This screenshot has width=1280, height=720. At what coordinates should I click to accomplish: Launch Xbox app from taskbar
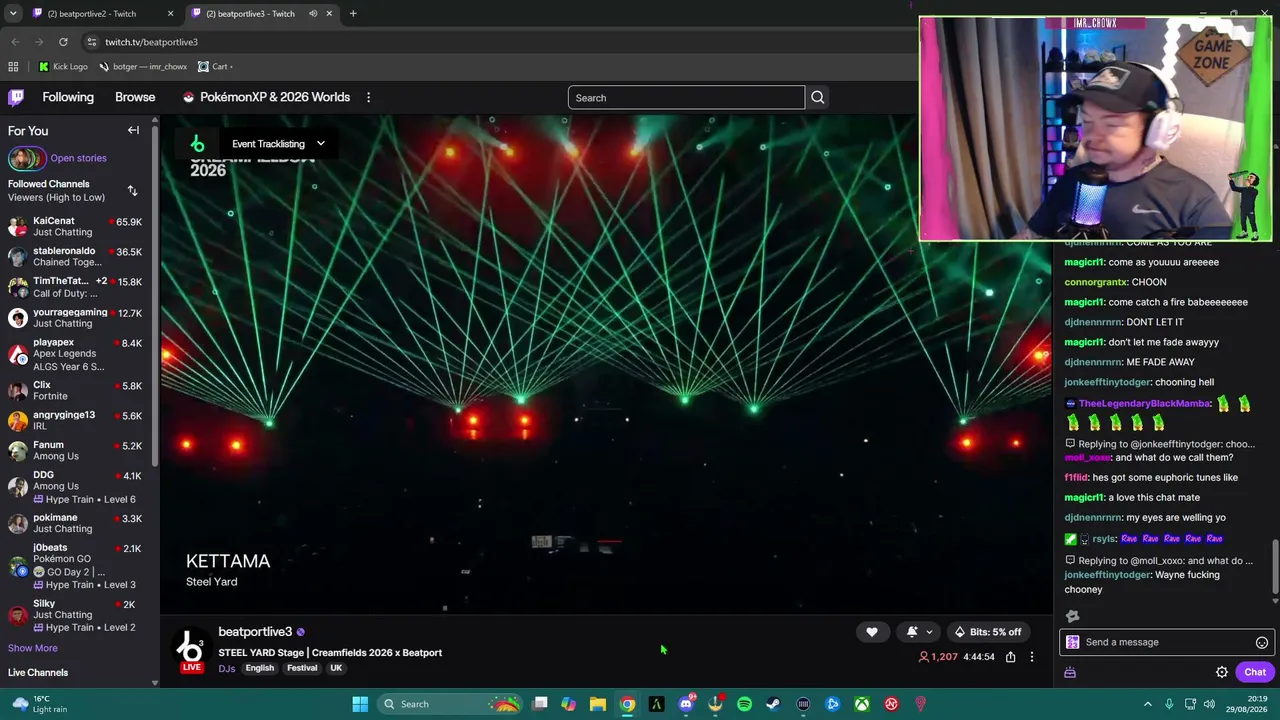[x=861, y=704]
